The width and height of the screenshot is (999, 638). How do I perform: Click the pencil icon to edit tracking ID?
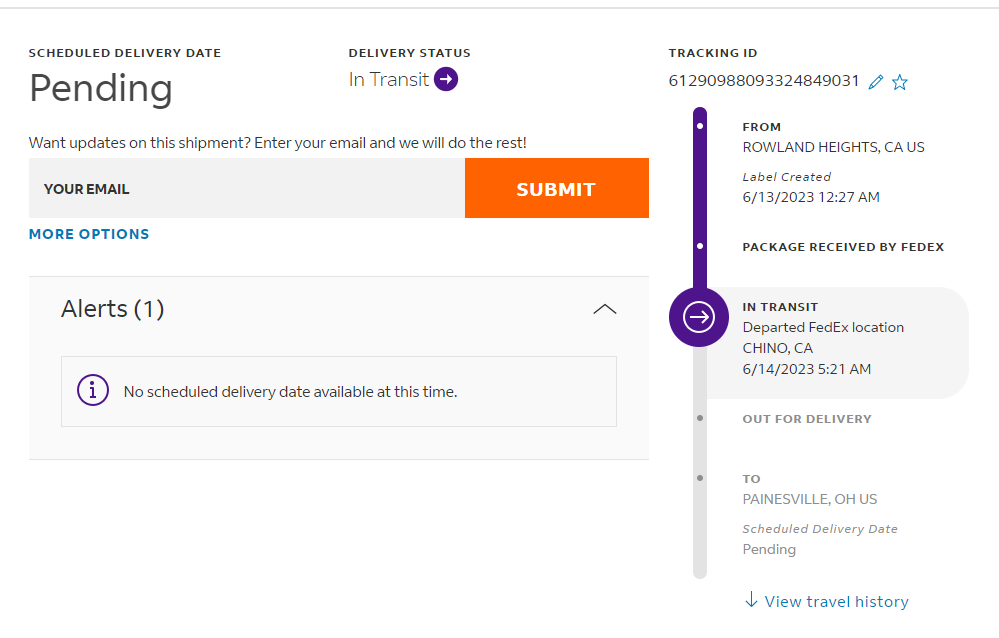tap(876, 82)
